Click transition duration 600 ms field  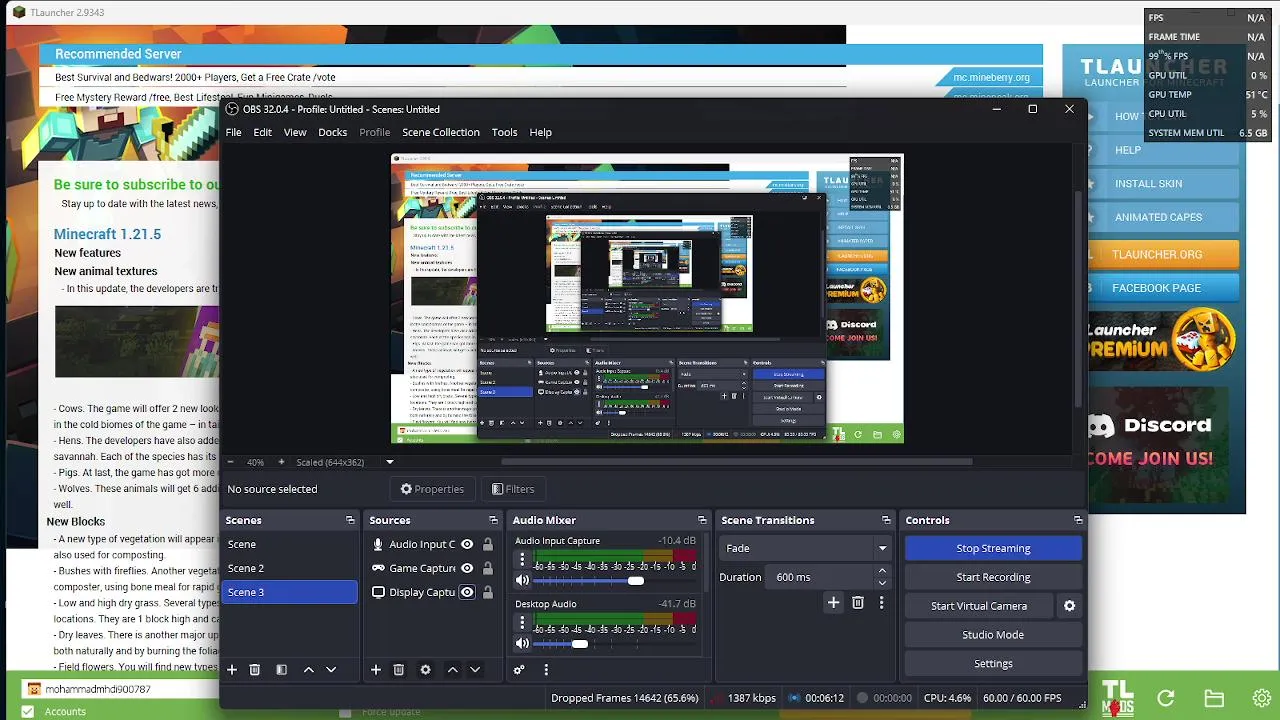coord(820,577)
